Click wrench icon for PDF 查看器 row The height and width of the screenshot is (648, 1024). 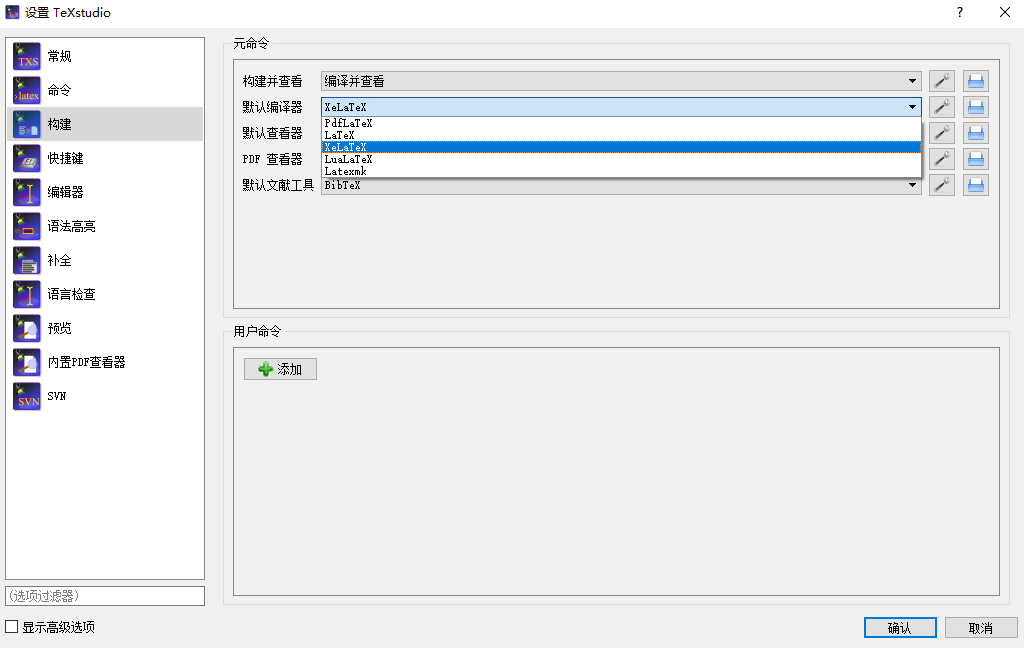pos(942,159)
